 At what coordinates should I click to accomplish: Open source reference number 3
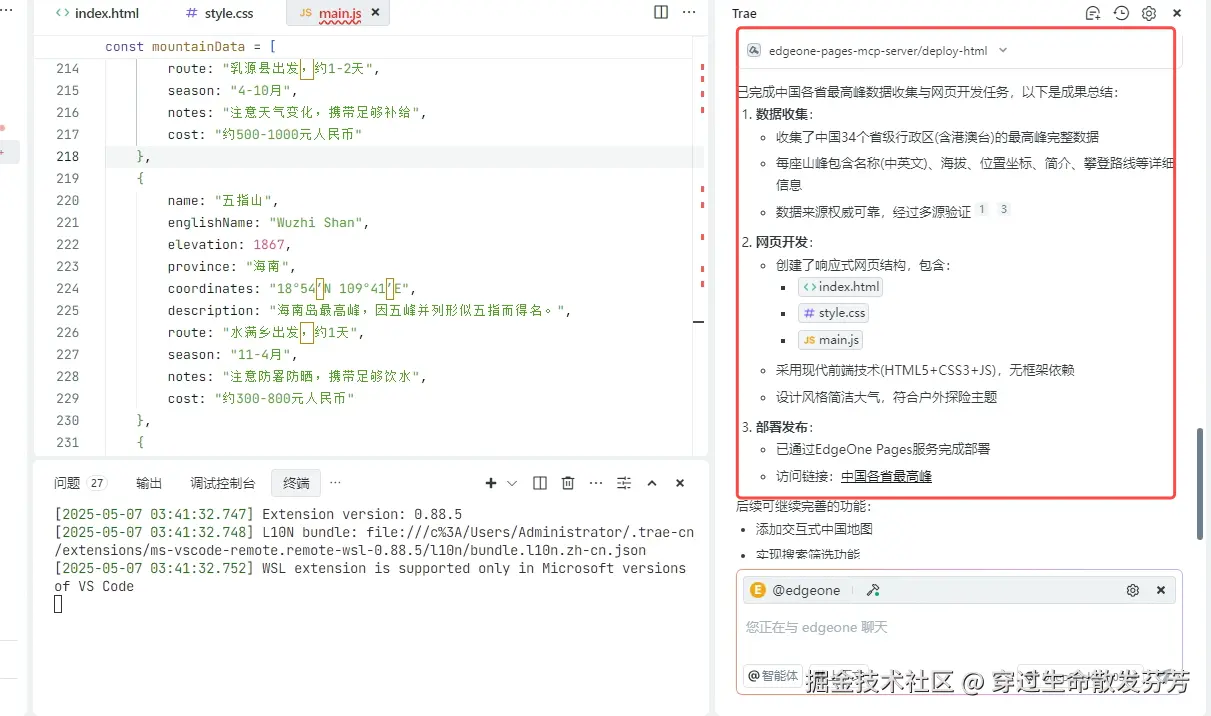point(1004,209)
